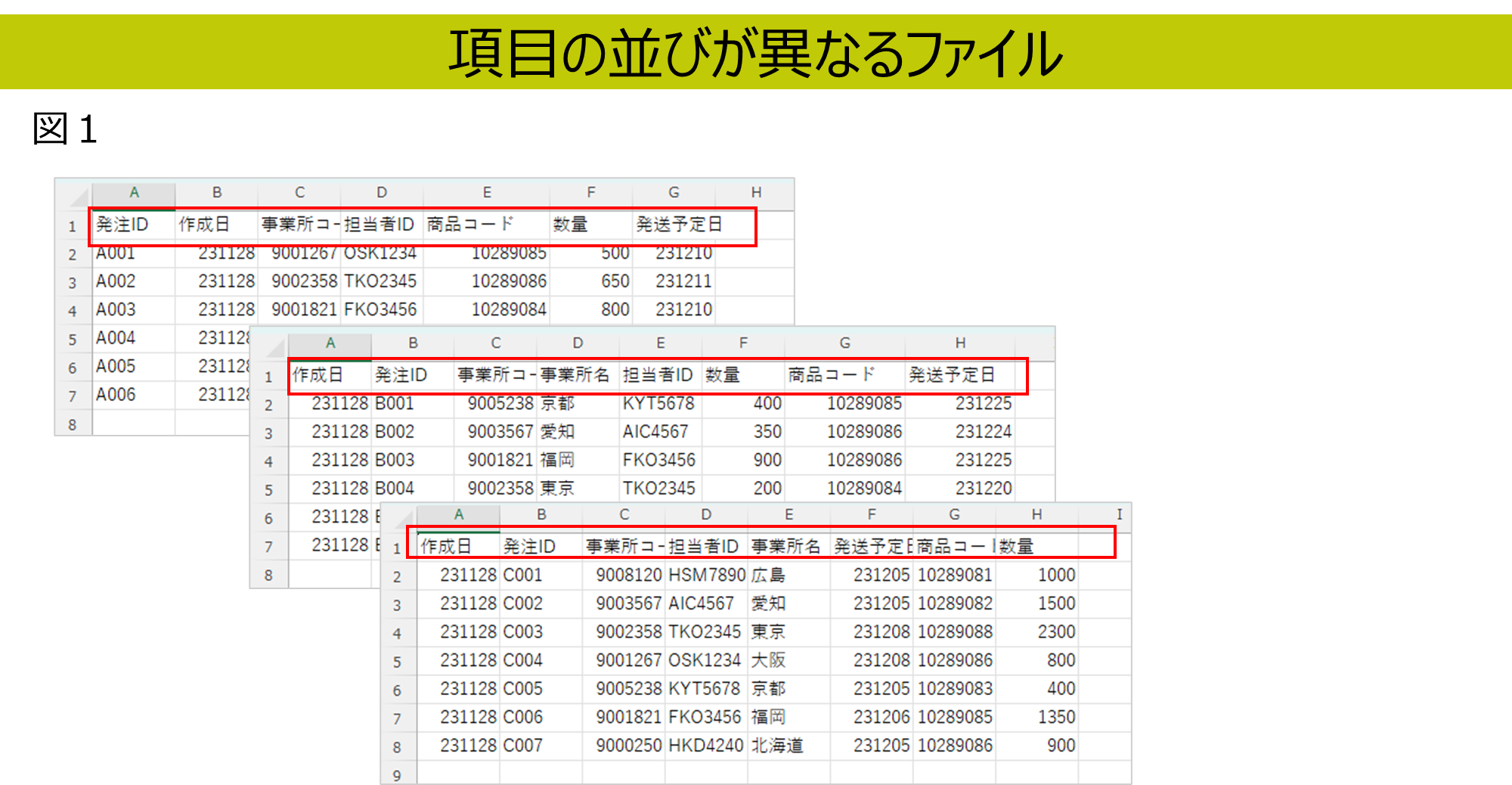Select the C001 order ID cell
The height and width of the screenshot is (785, 1512).
[523, 576]
